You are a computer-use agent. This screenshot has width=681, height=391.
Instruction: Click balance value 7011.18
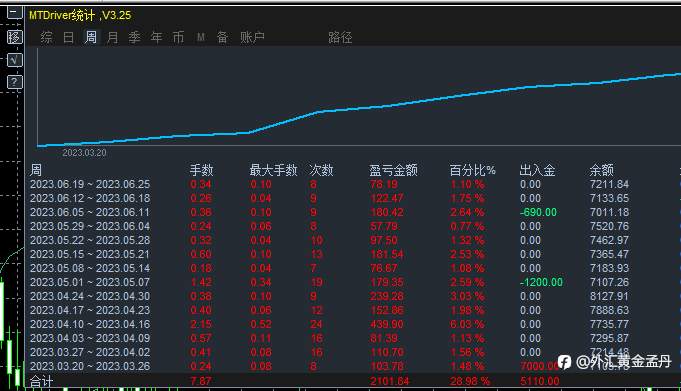pyautogui.click(x=609, y=212)
